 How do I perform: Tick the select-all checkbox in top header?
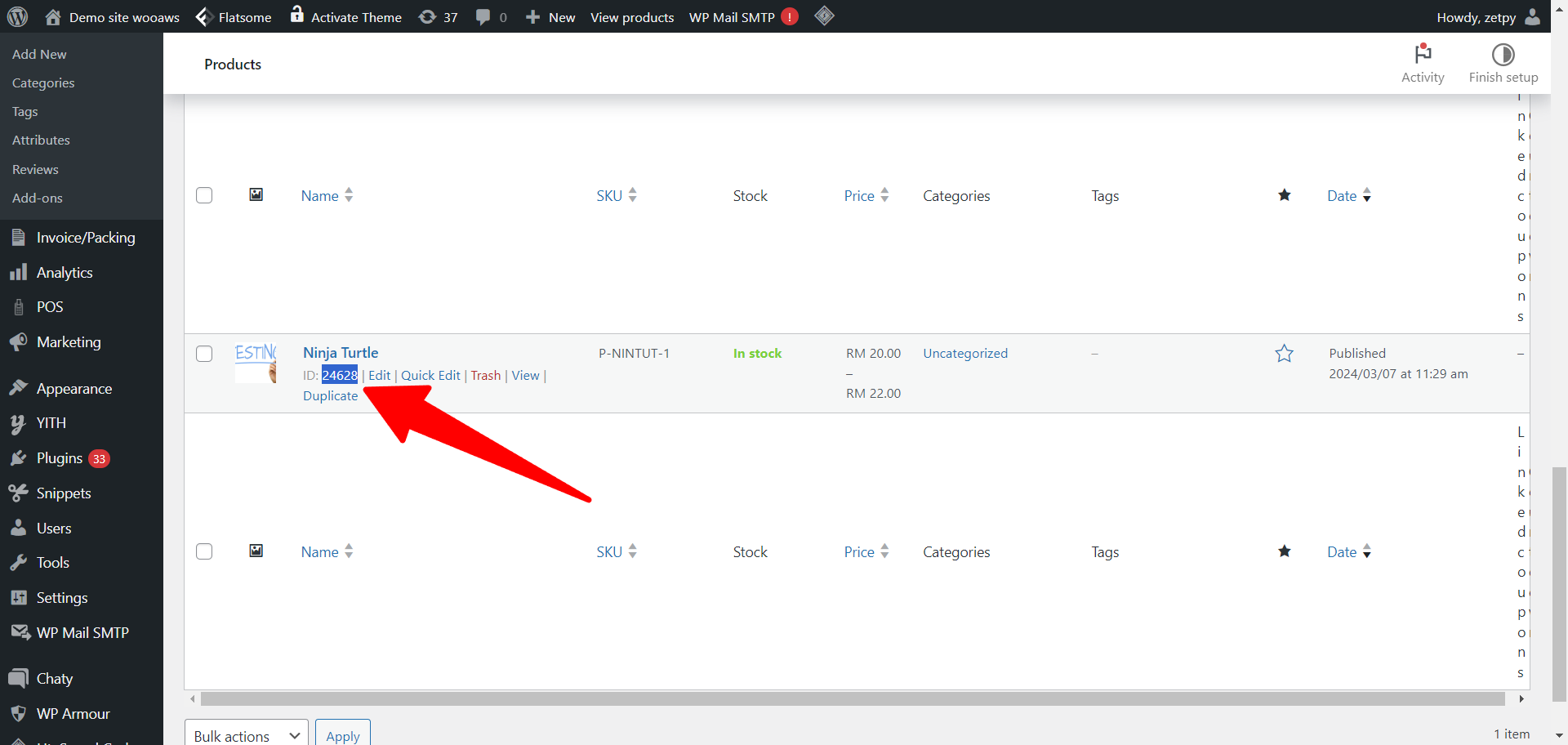point(204,195)
